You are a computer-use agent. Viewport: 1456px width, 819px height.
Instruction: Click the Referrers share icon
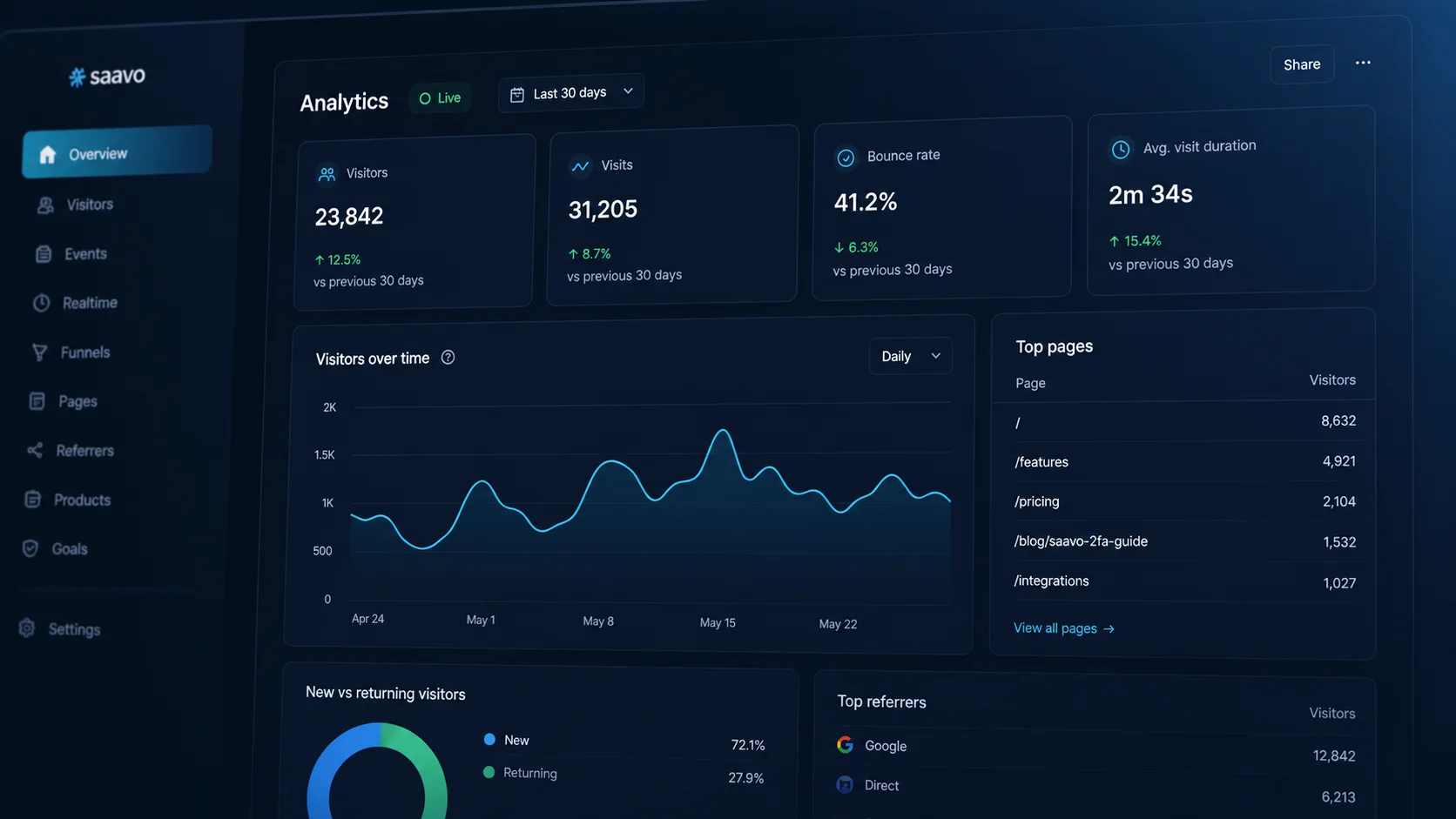(x=35, y=451)
